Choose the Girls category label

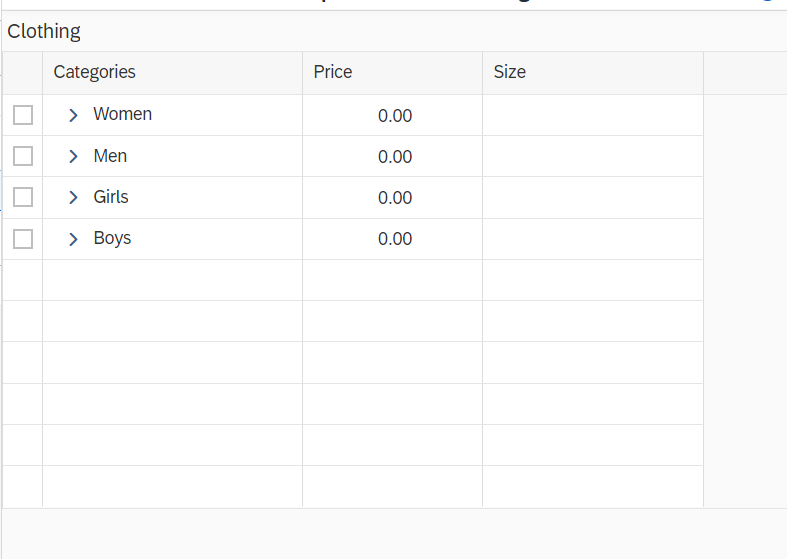(x=111, y=197)
